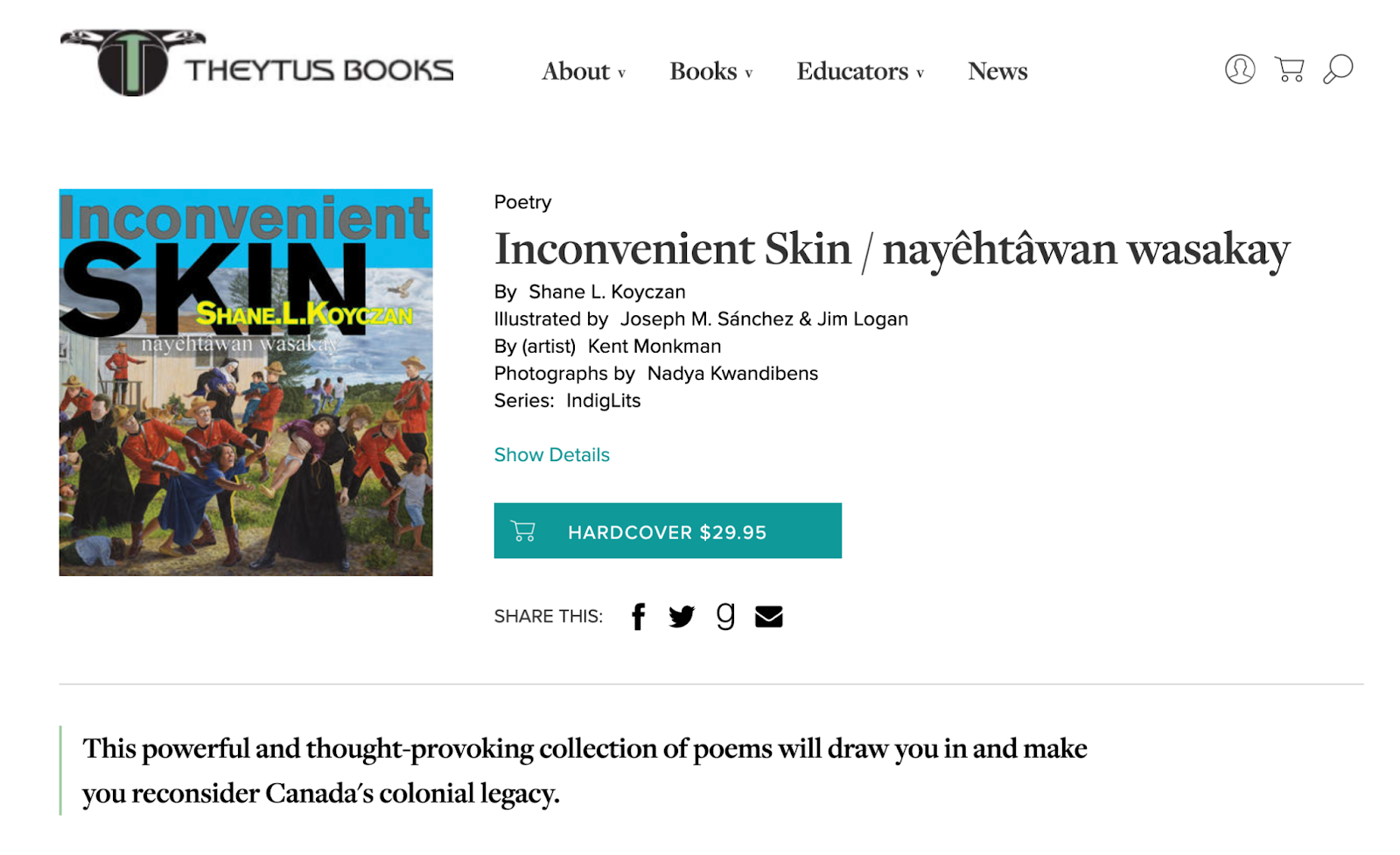1400x855 pixels.
Task: Add Hardcover $29.95 to cart
Action: coord(668,531)
